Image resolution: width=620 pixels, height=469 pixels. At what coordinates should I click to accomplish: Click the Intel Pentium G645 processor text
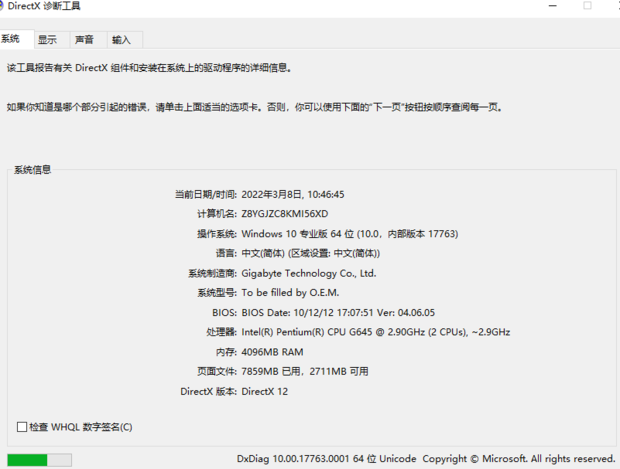coord(376,332)
